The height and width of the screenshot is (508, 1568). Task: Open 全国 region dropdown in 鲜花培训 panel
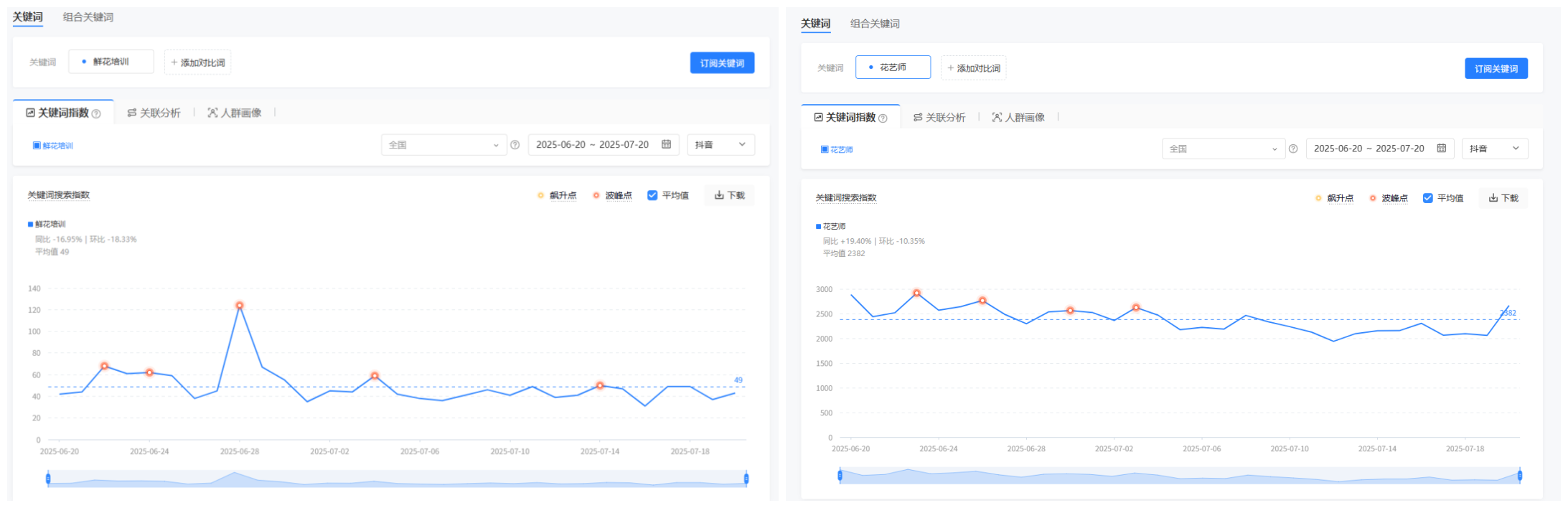coord(443,145)
